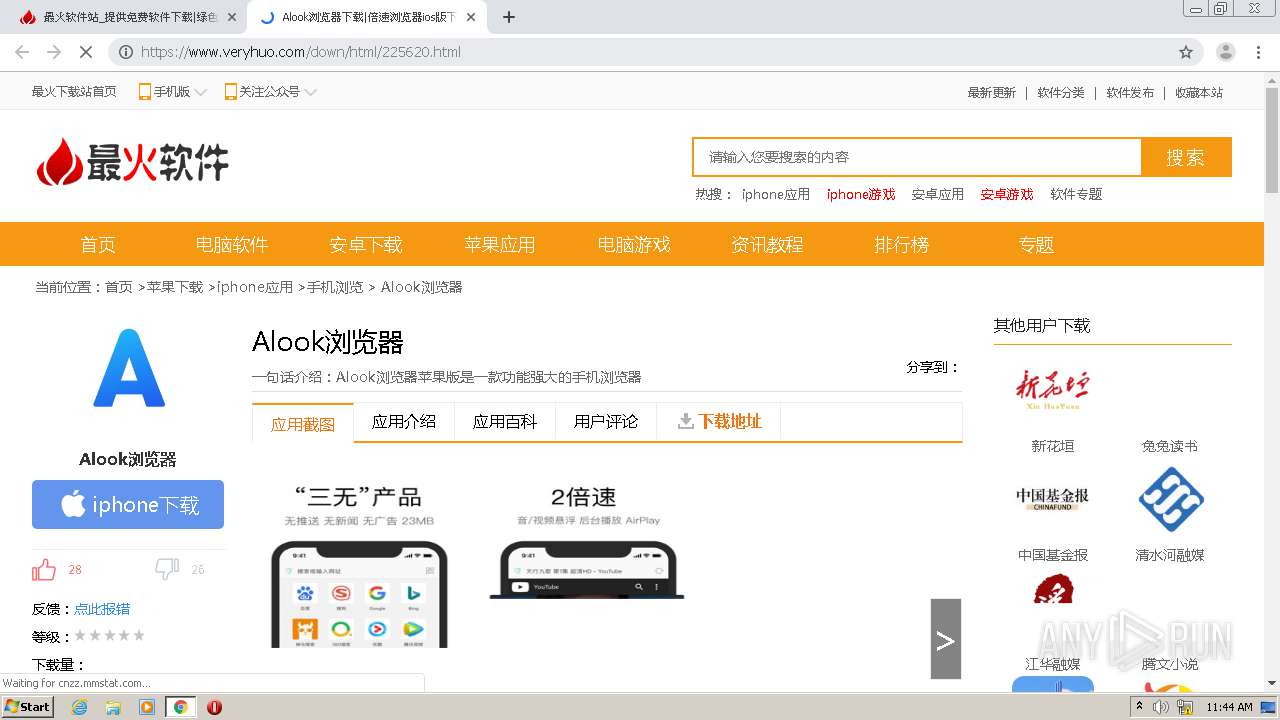Stop loading the page
The height and width of the screenshot is (720, 1280).
coord(86,52)
